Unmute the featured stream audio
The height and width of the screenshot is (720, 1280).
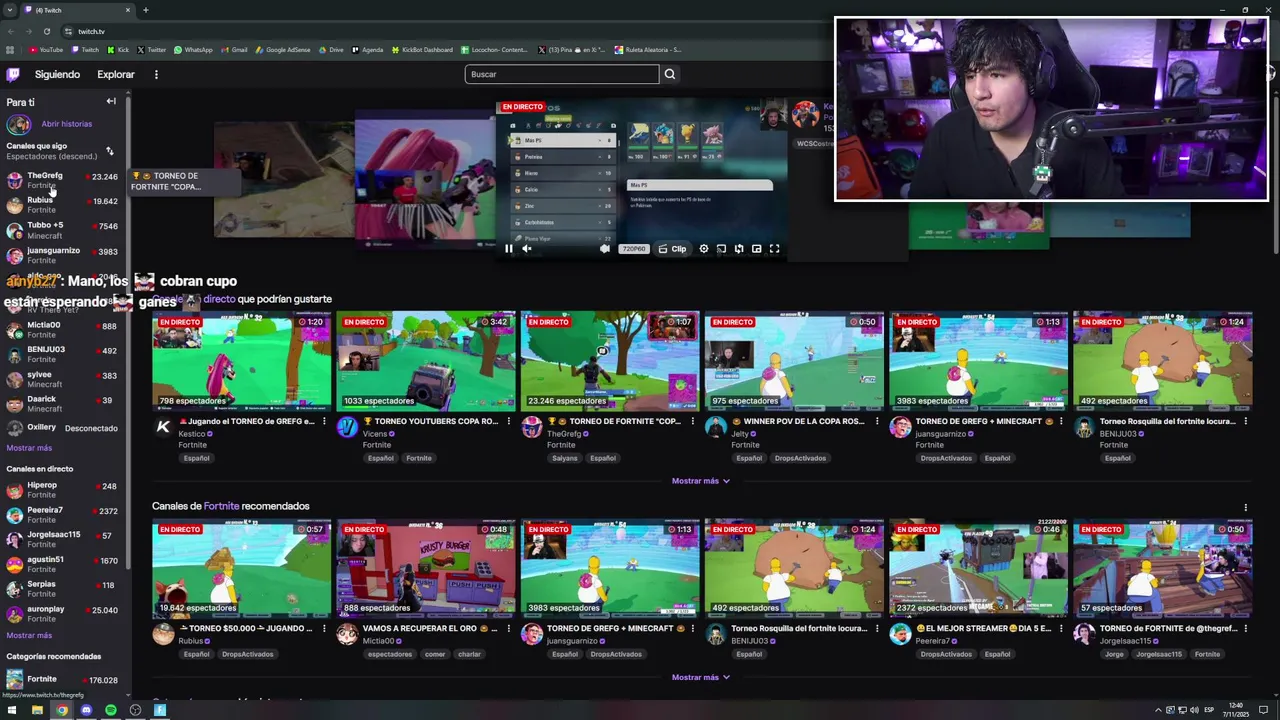click(x=527, y=249)
